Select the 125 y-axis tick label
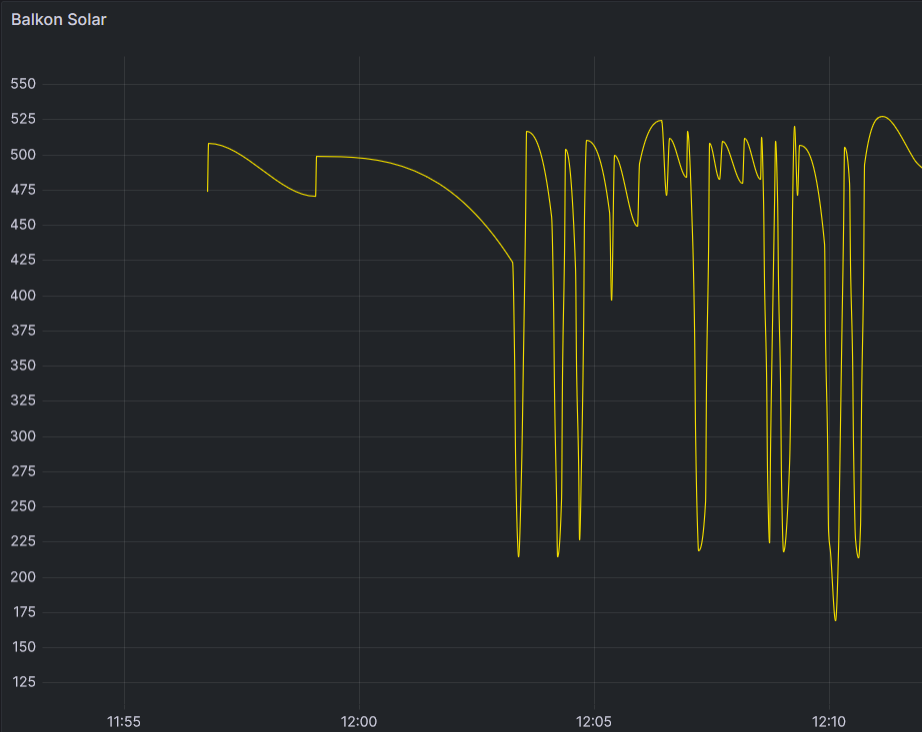The height and width of the screenshot is (732, 922). tap(24, 682)
